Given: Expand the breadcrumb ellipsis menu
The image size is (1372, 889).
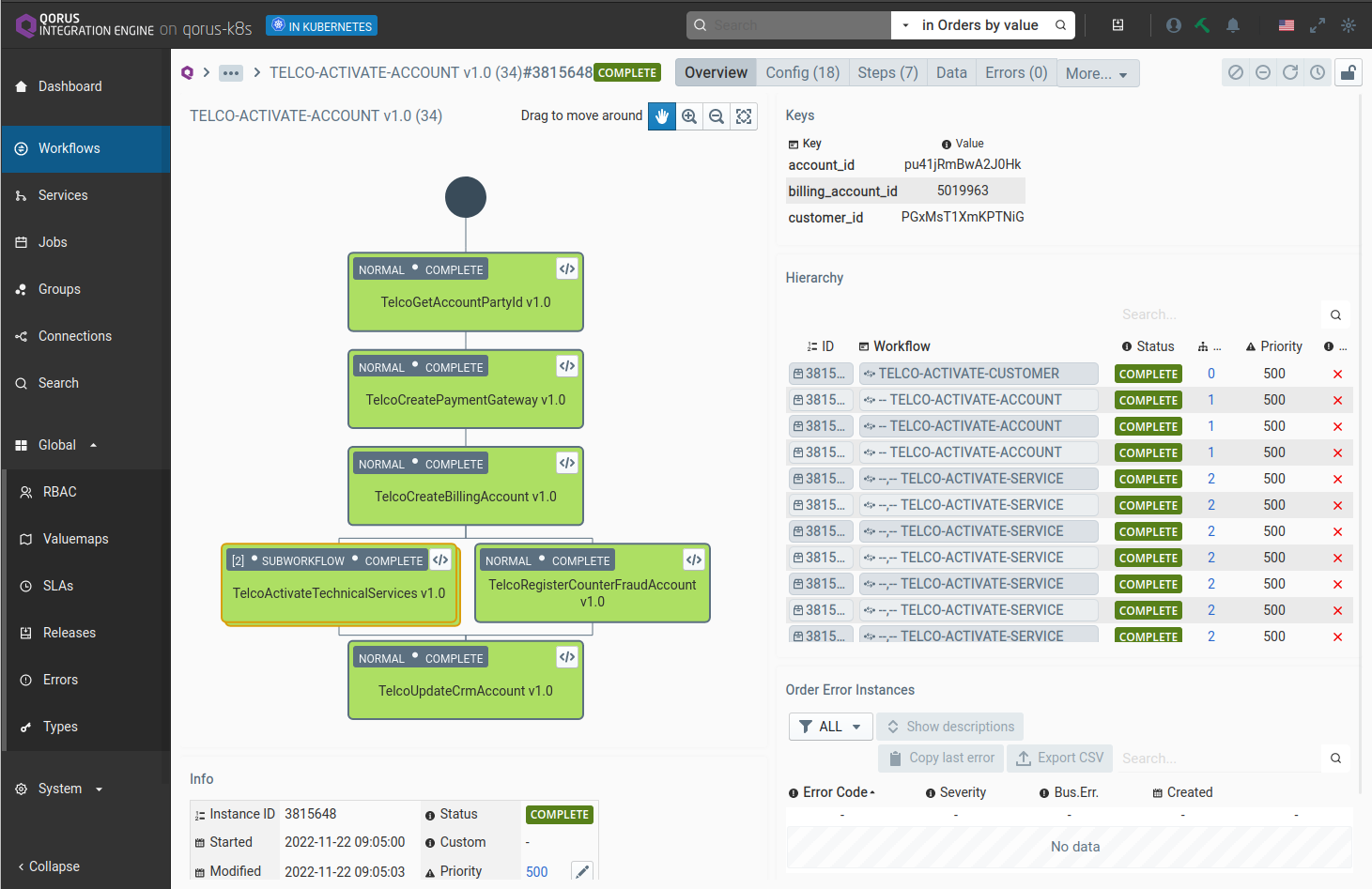Looking at the screenshot, I should pos(231,72).
